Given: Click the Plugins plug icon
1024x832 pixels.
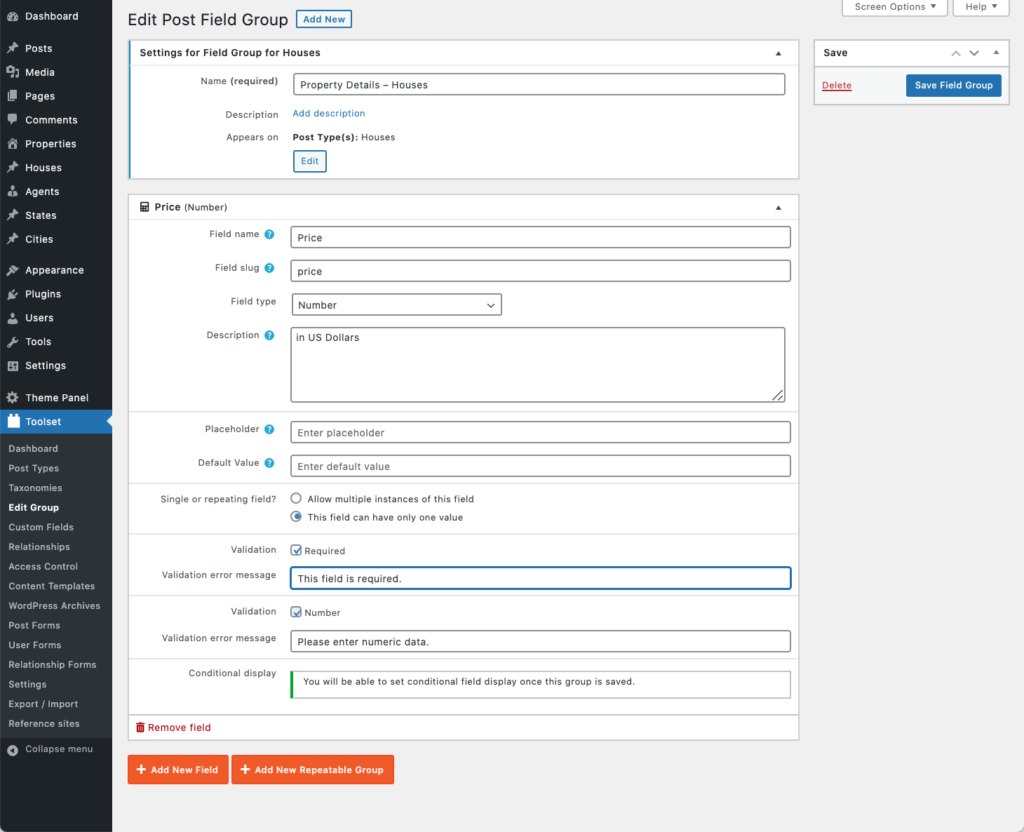Looking at the screenshot, I should point(12,294).
